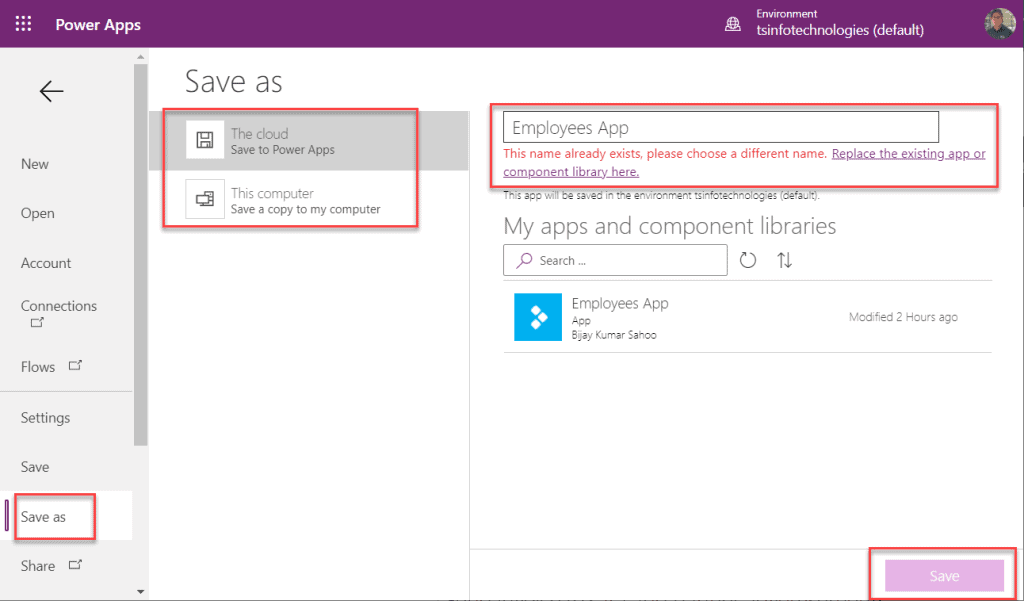The width and height of the screenshot is (1024, 601).
Task: Click the Employees App blue icon
Action: click(x=538, y=317)
